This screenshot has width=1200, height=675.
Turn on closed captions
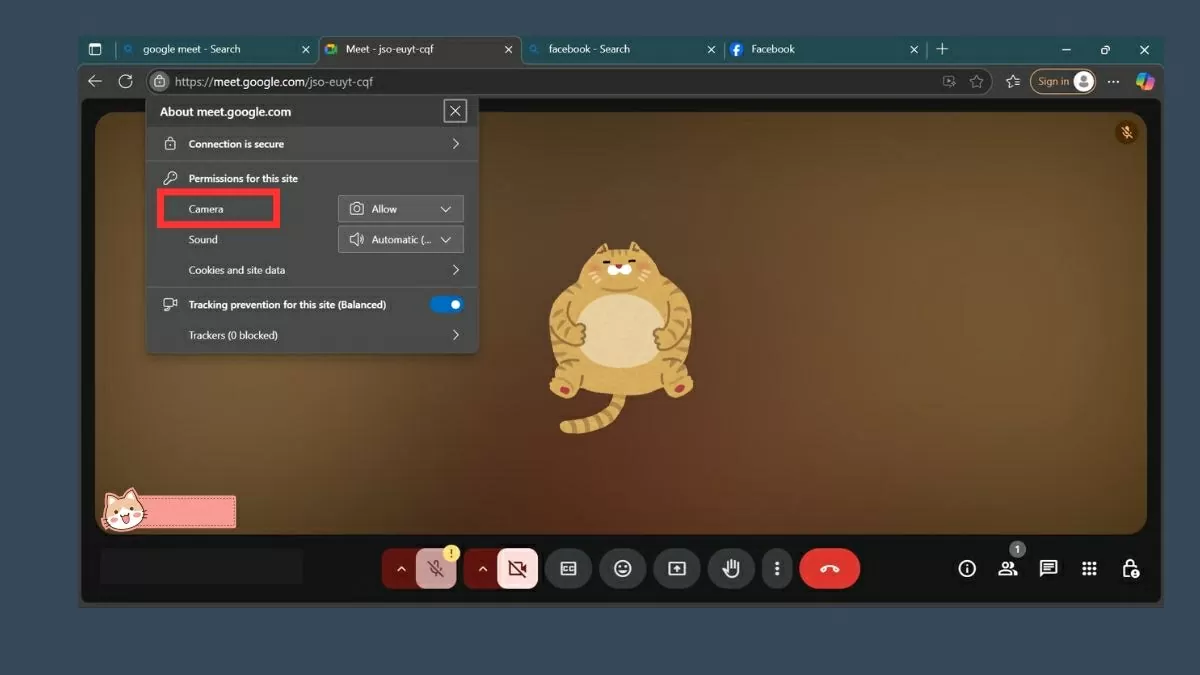(568, 569)
